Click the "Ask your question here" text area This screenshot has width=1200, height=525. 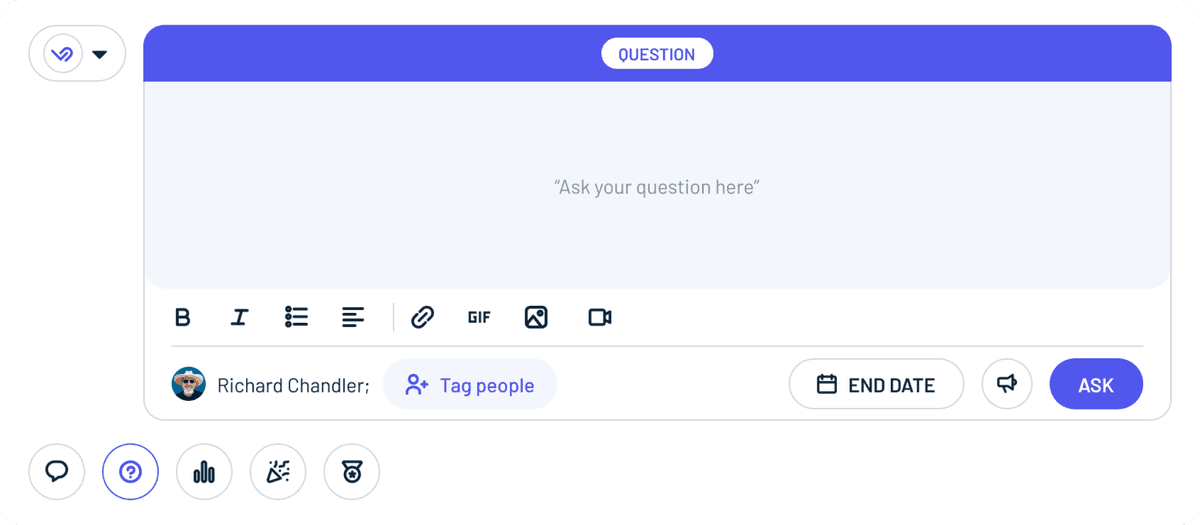click(x=657, y=186)
